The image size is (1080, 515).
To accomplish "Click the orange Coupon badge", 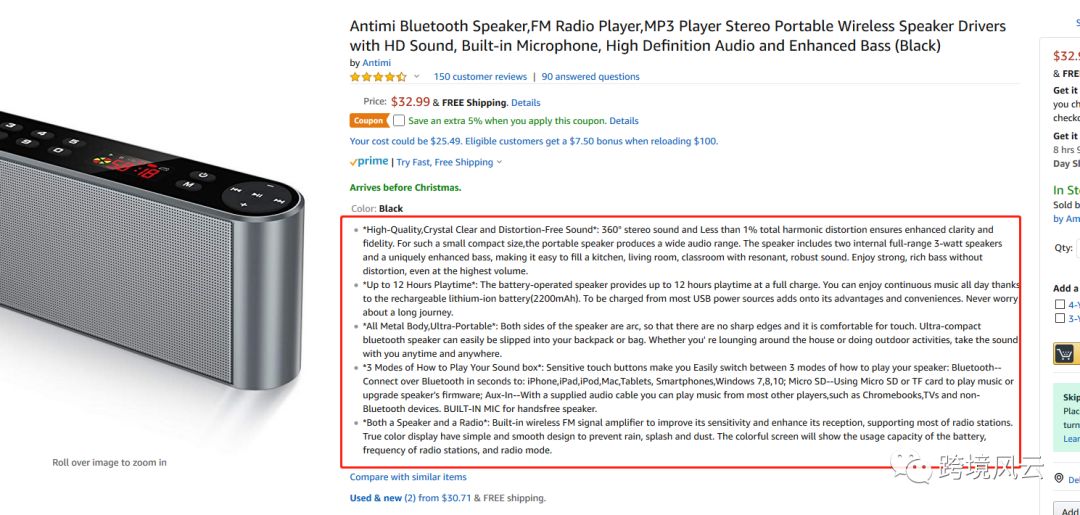I will 368,121.
